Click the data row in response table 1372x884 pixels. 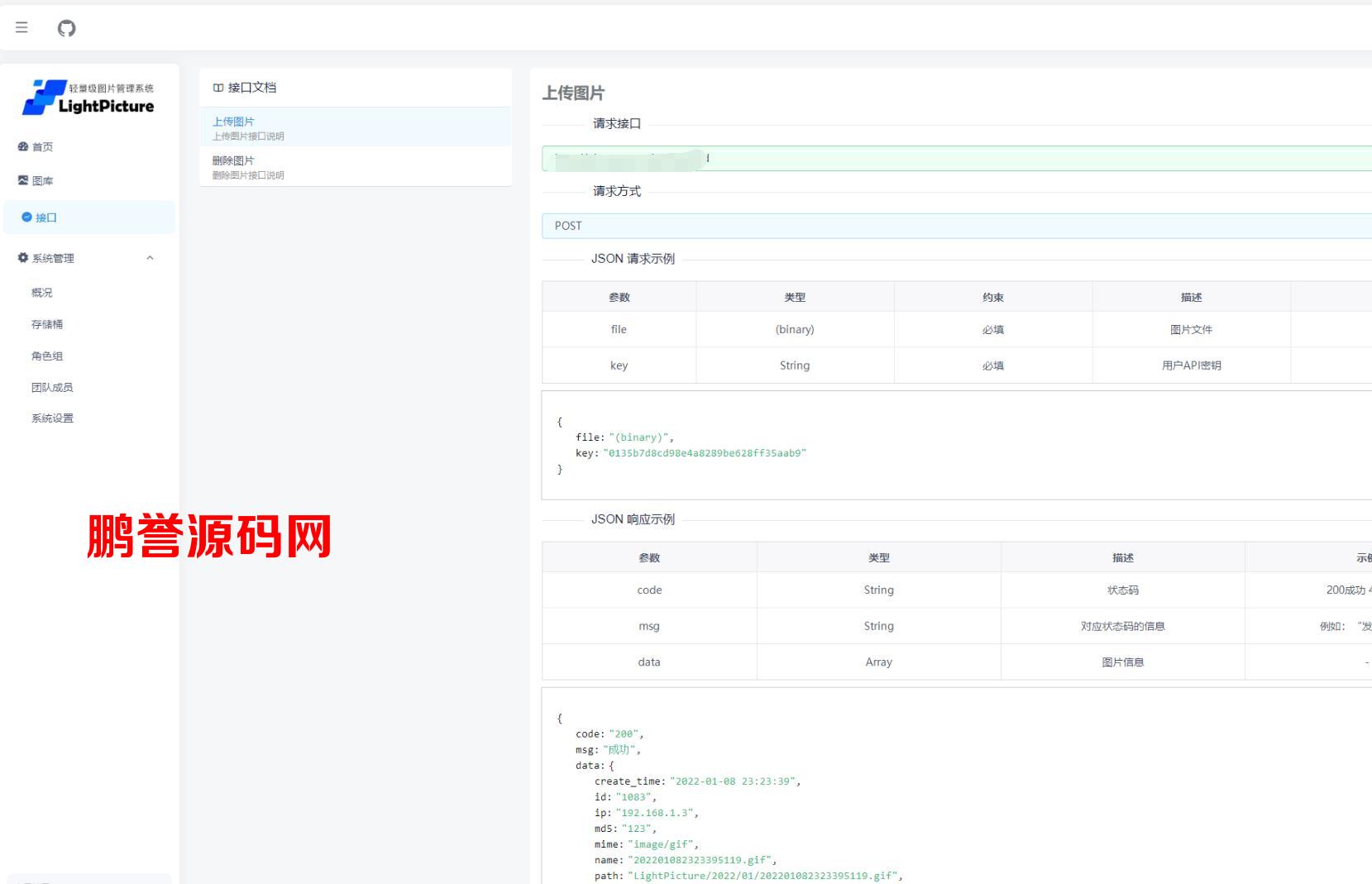pos(956,662)
